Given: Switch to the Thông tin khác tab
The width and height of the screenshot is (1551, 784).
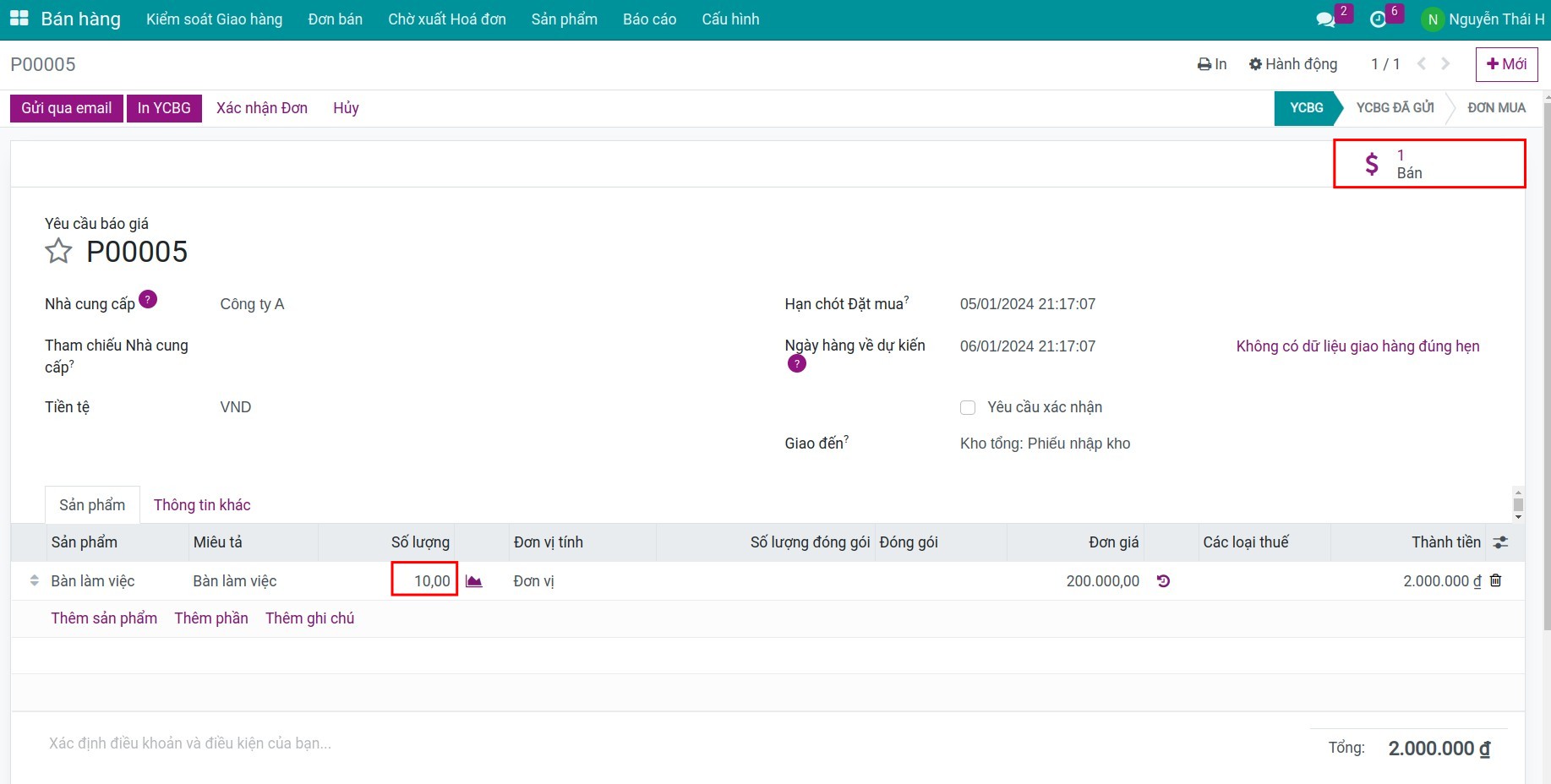Looking at the screenshot, I should pos(202,505).
